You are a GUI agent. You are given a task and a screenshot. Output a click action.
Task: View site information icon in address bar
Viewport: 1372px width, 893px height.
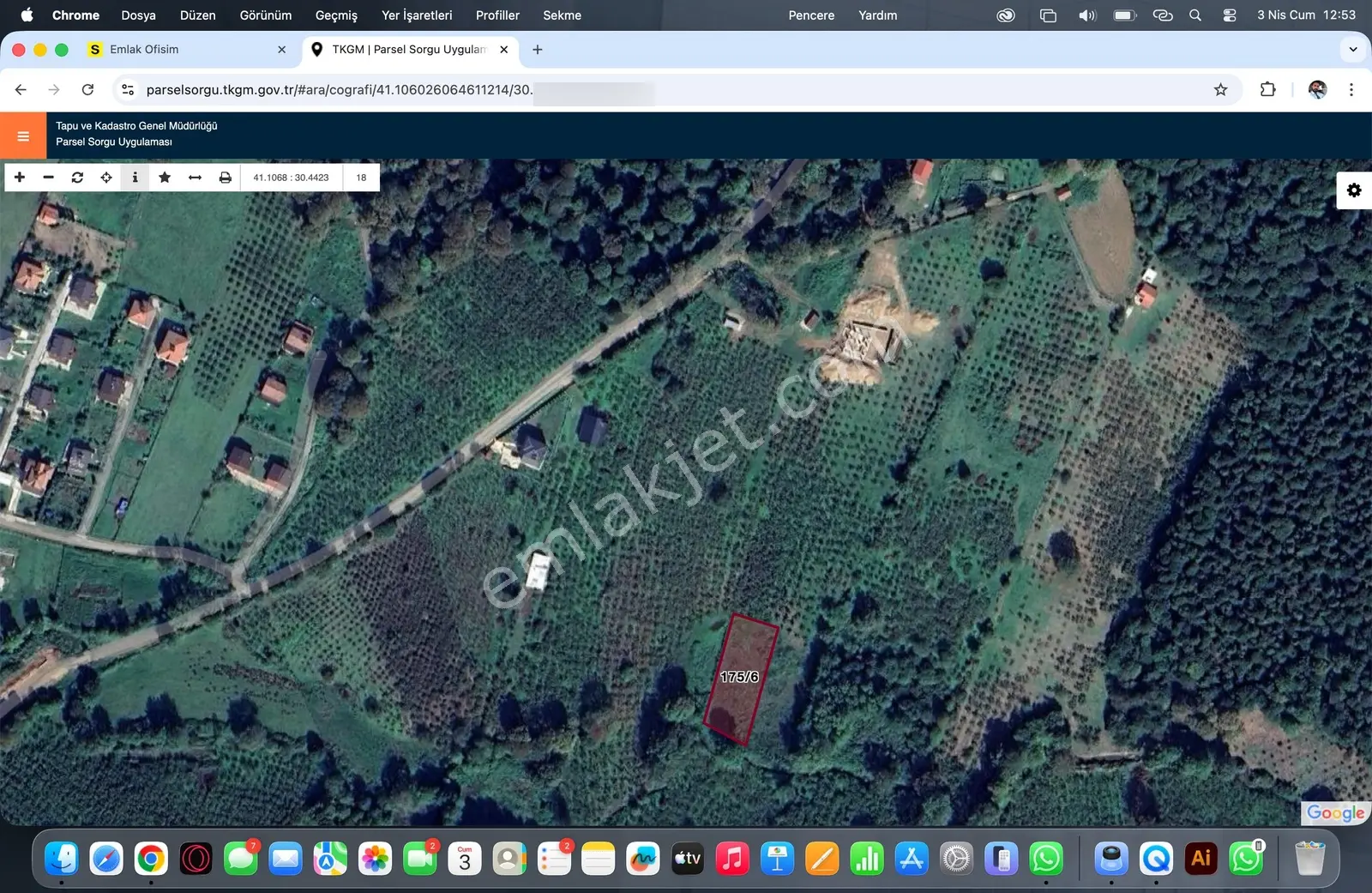pos(128,89)
